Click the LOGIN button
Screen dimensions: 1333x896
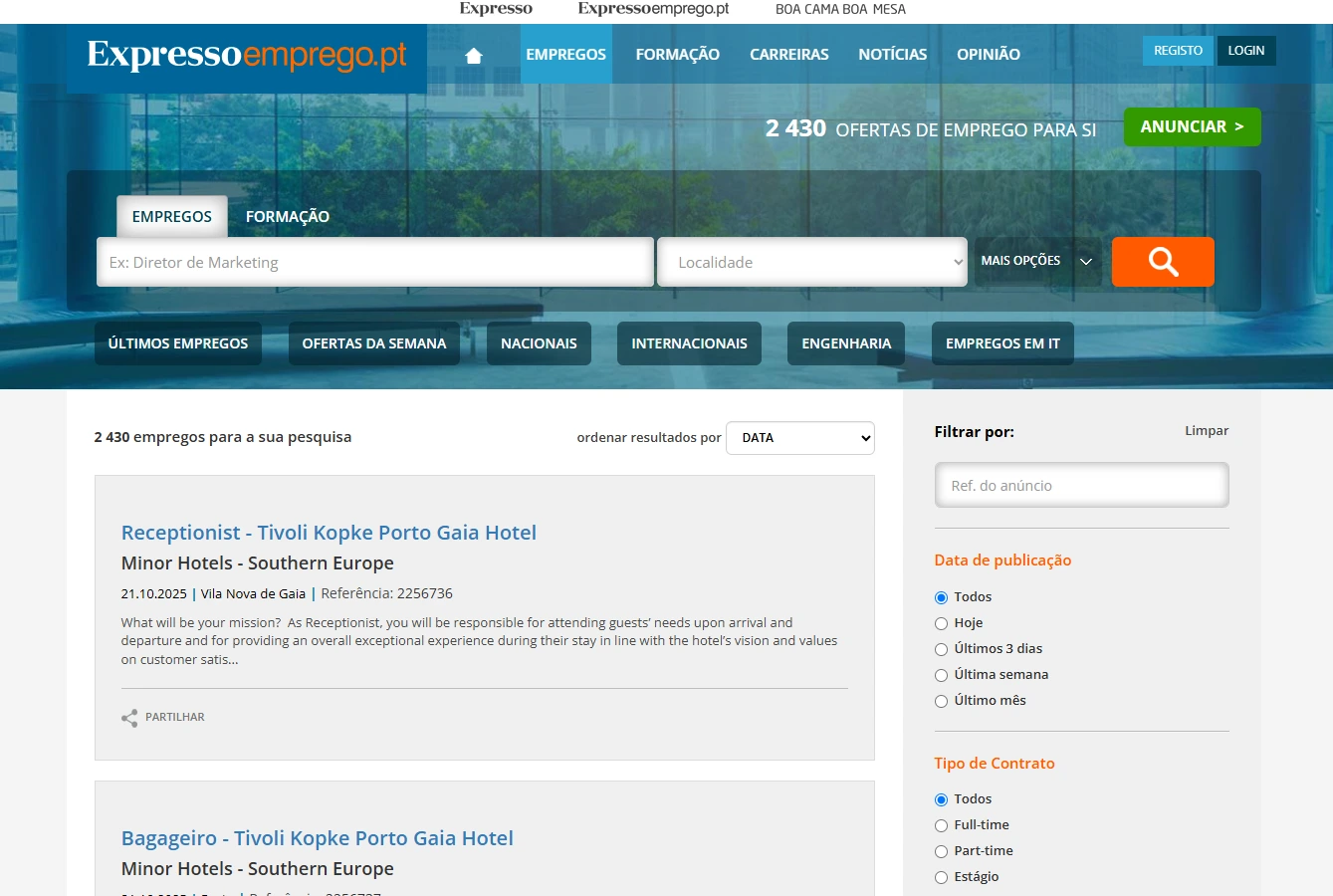pyautogui.click(x=1246, y=51)
